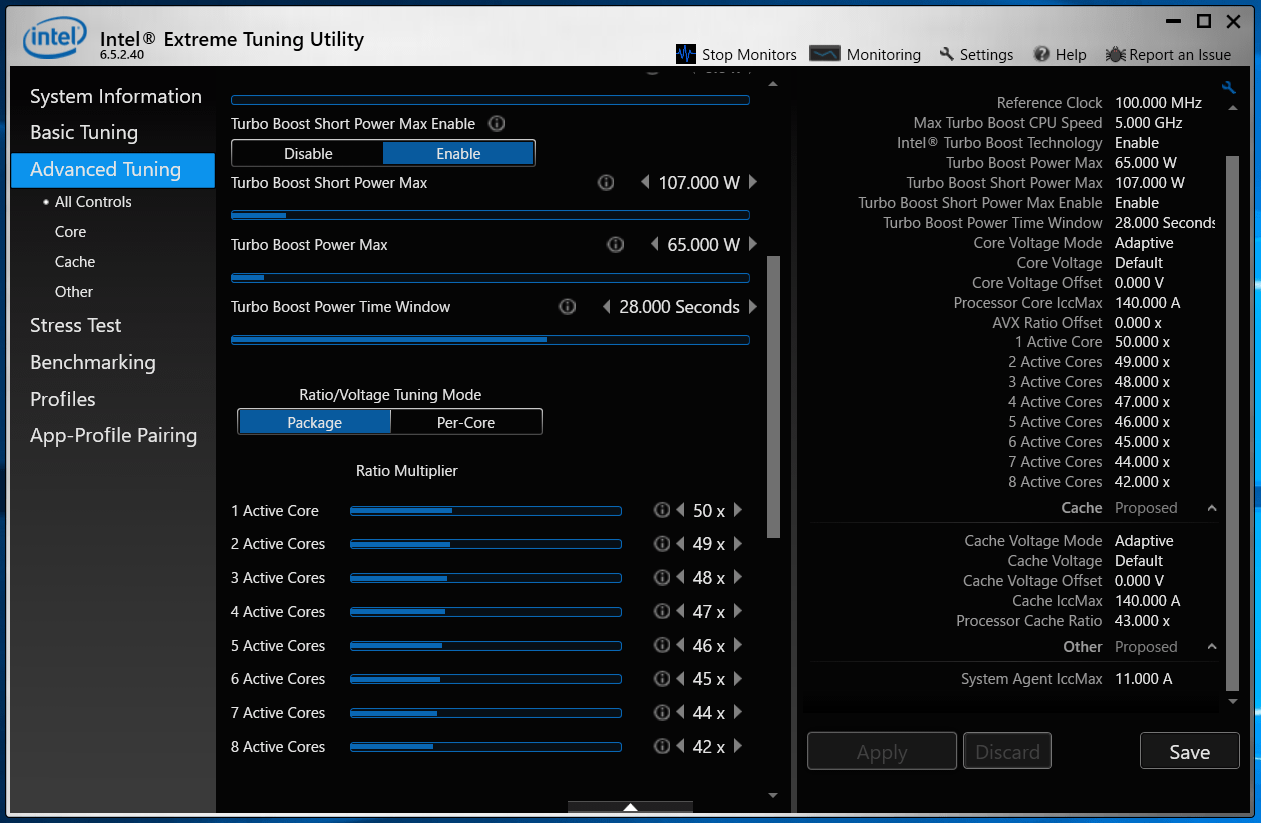
Task: Show info for Turbo Boost Power Max
Action: tap(615, 245)
